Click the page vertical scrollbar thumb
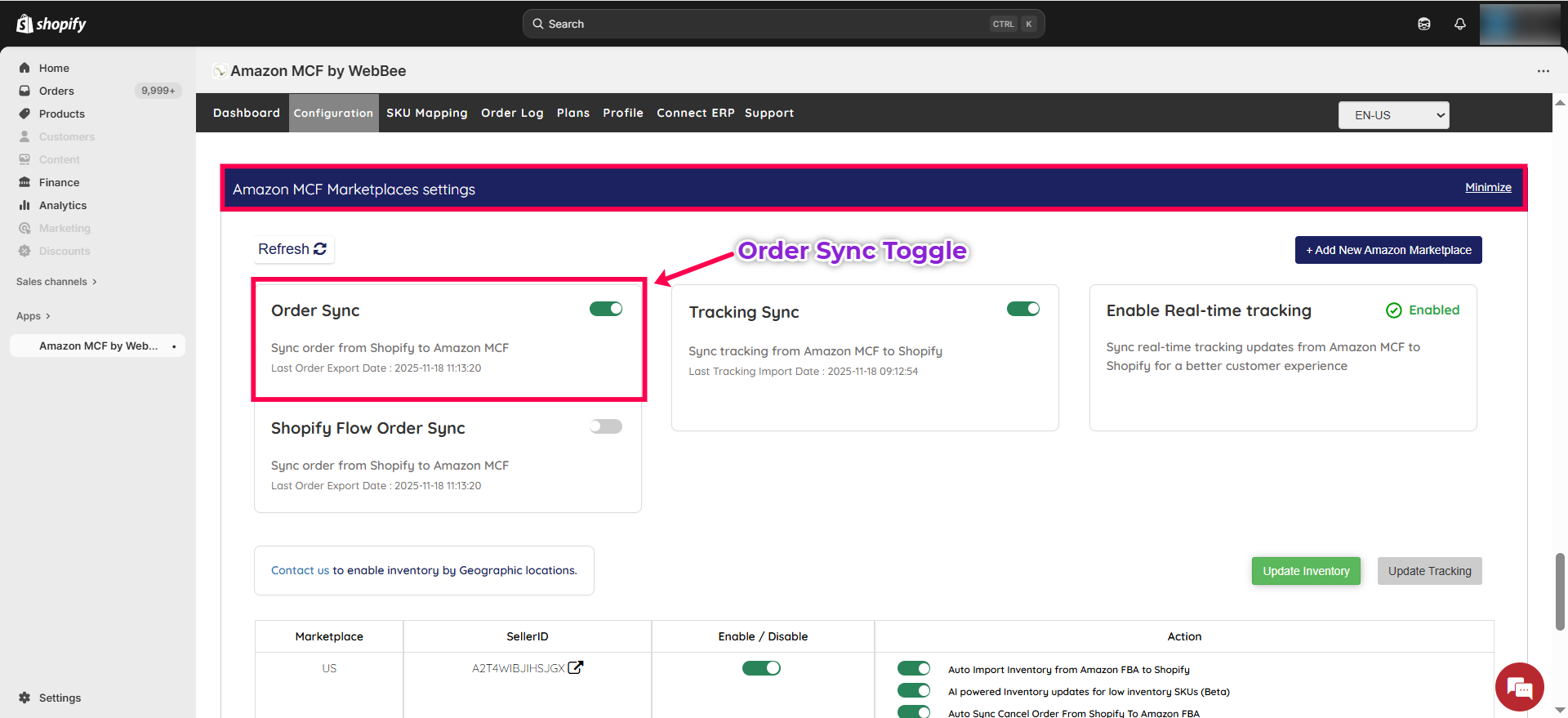The width and height of the screenshot is (1568, 718). click(1560, 591)
